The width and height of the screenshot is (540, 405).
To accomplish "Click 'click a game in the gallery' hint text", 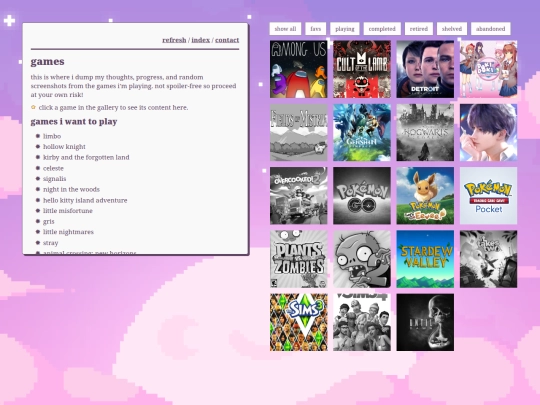I will click(x=113, y=107).
